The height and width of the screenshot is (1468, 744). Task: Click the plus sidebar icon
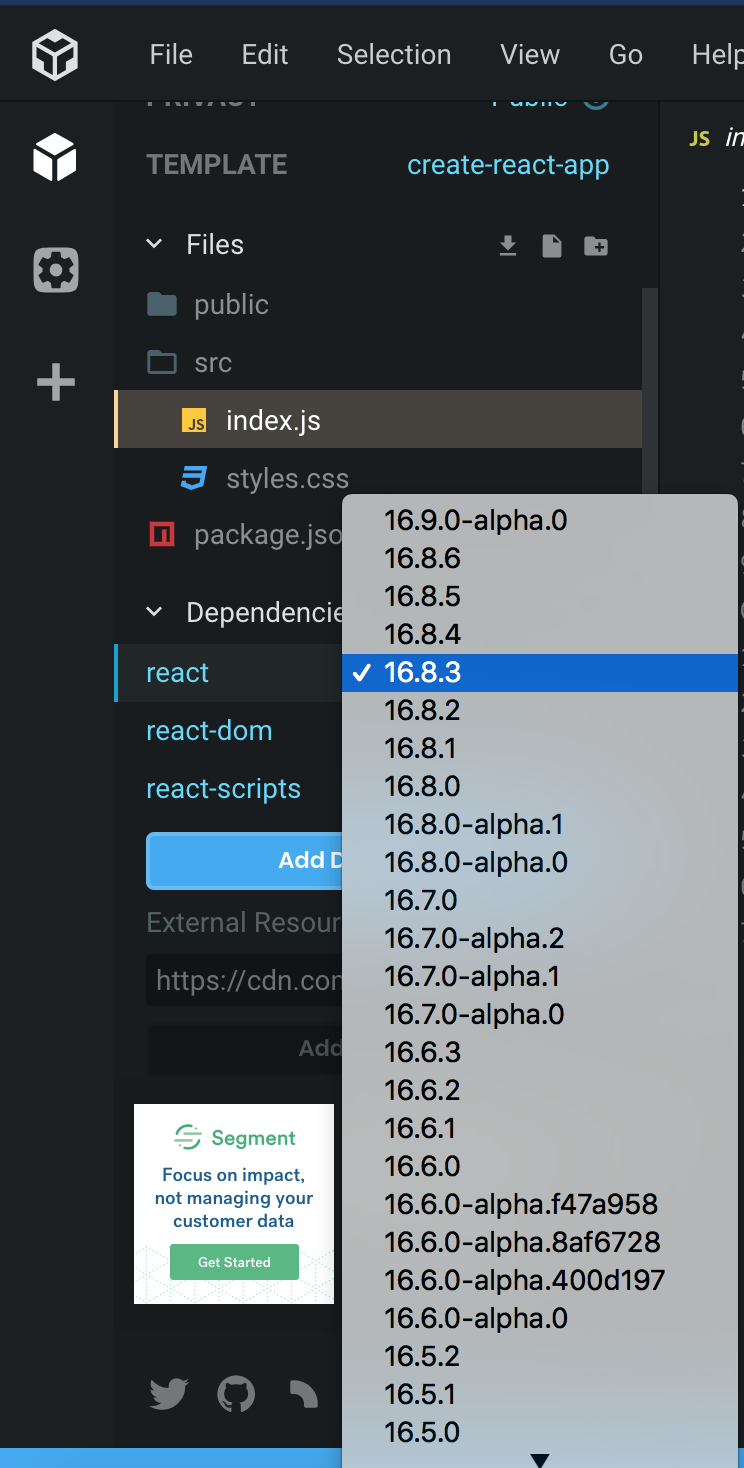pos(56,382)
